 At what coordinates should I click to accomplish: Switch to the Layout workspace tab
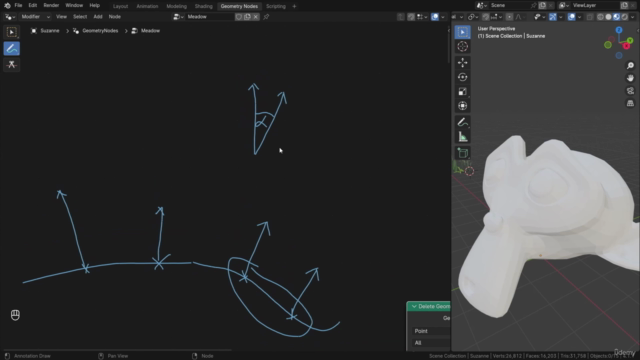(x=120, y=6)
